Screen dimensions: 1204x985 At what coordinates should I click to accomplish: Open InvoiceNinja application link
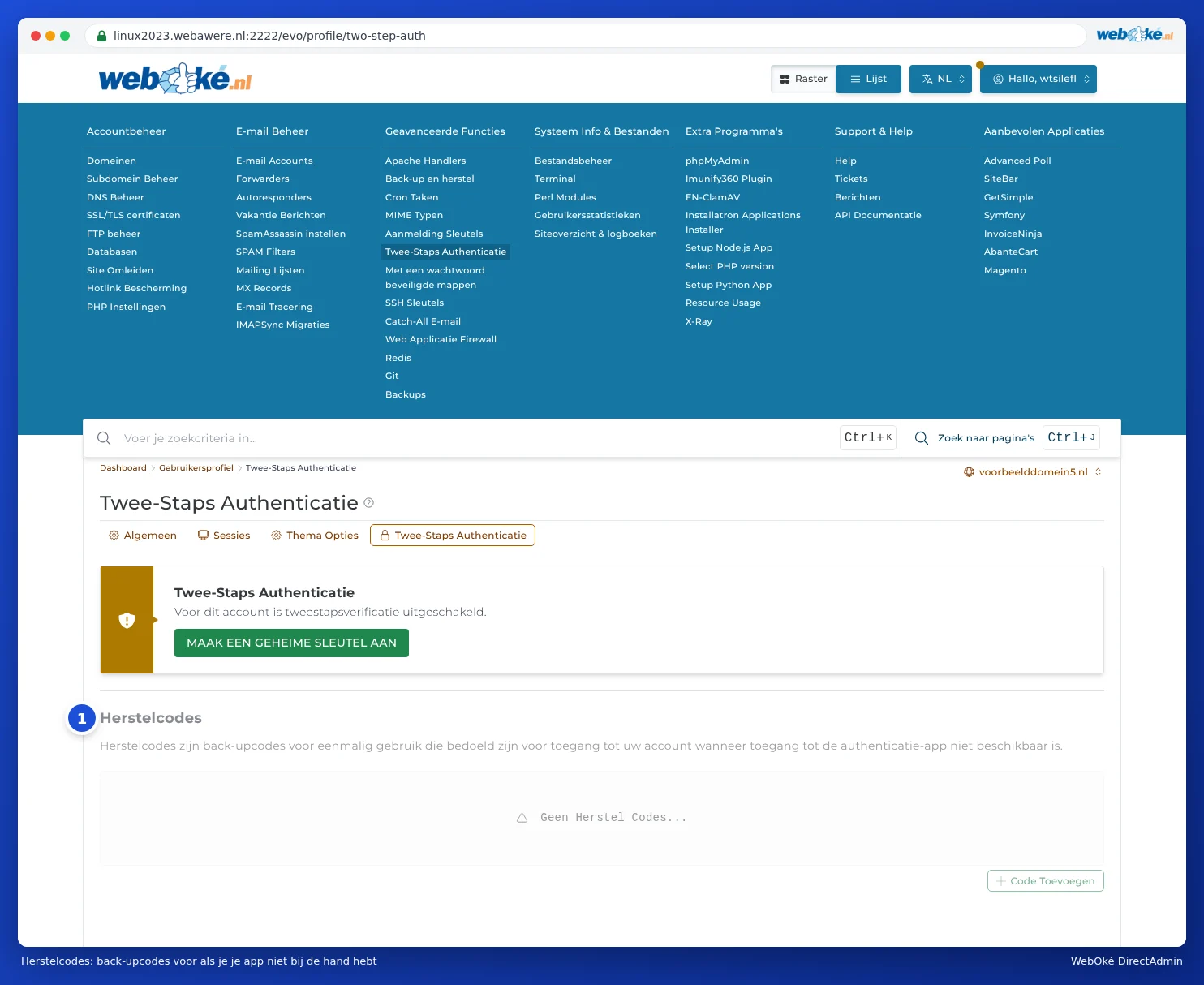coord(1013,234)
